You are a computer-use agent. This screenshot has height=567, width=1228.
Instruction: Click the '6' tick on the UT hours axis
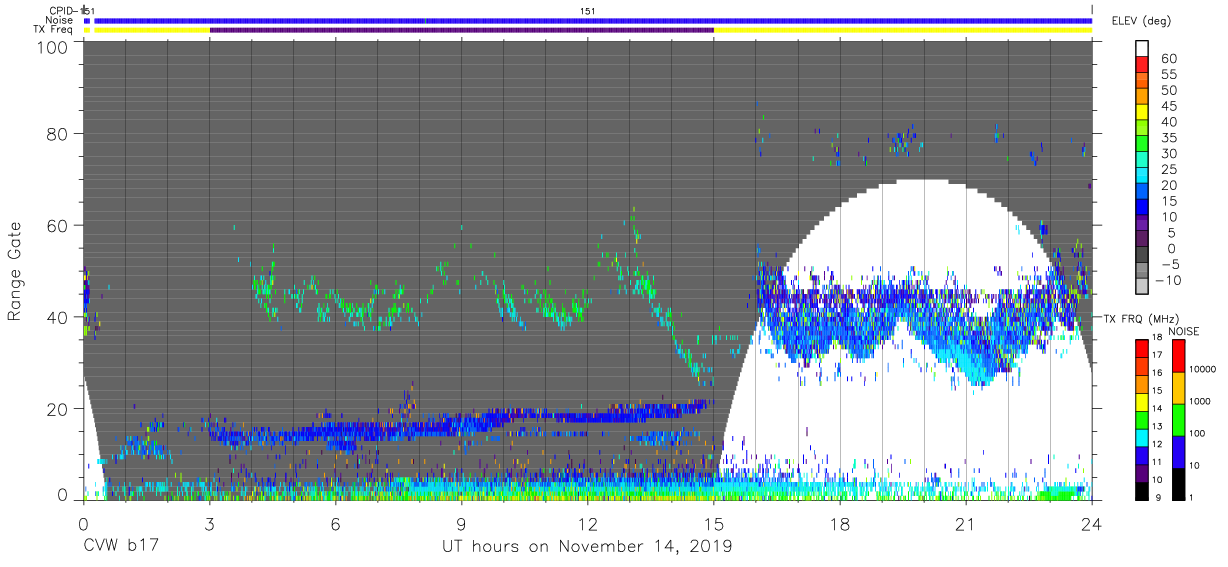coord(335,522)
